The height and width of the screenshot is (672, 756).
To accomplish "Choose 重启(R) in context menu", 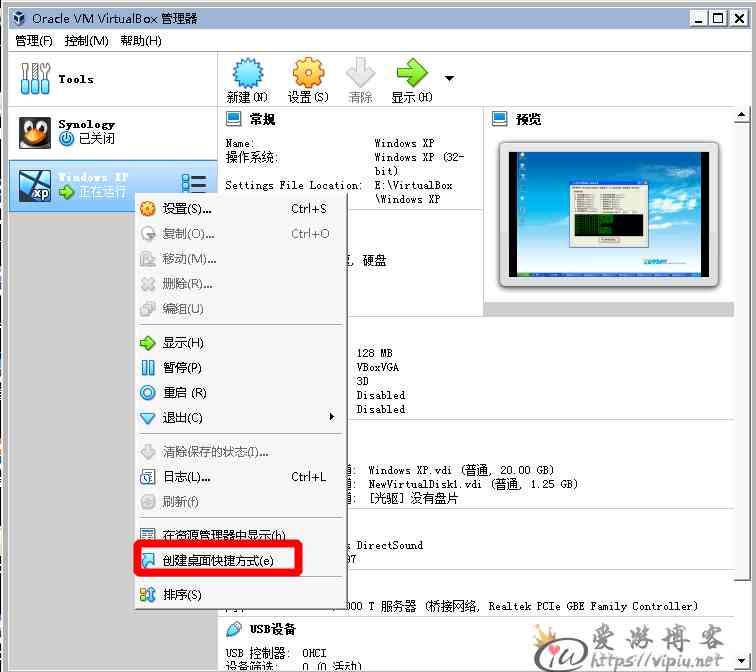I will pyautogui.click(x=241, y=393).
